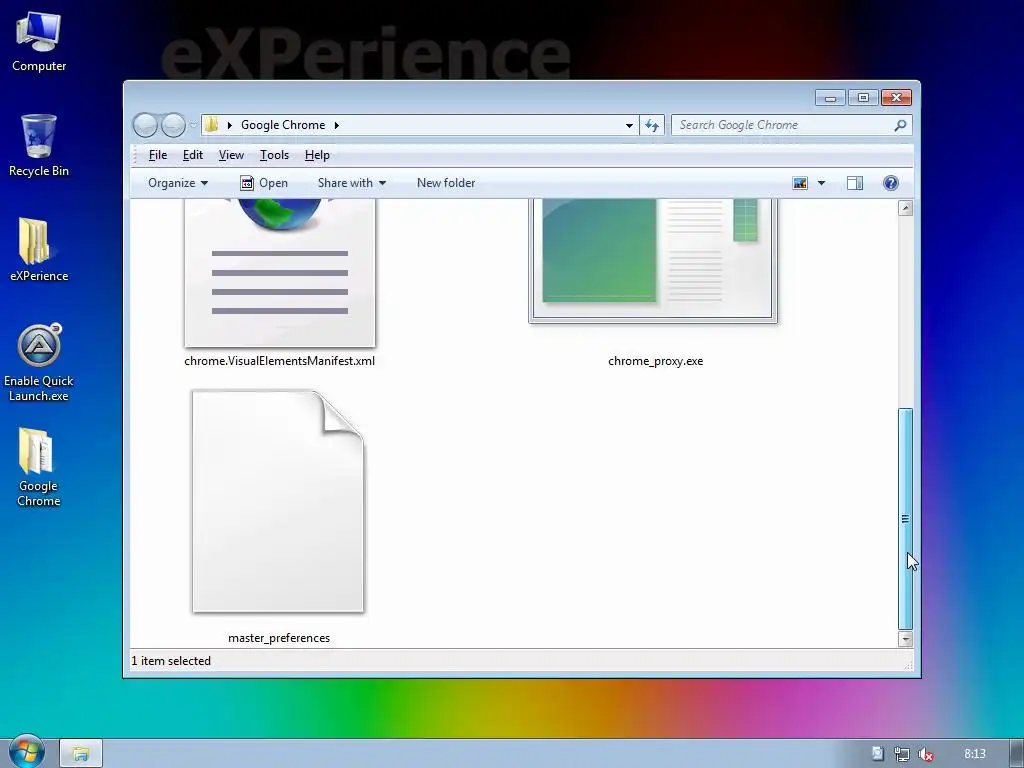Expand the arrow before Google Chrome breadcrumb
The image size is (1024, 768).
229,125
